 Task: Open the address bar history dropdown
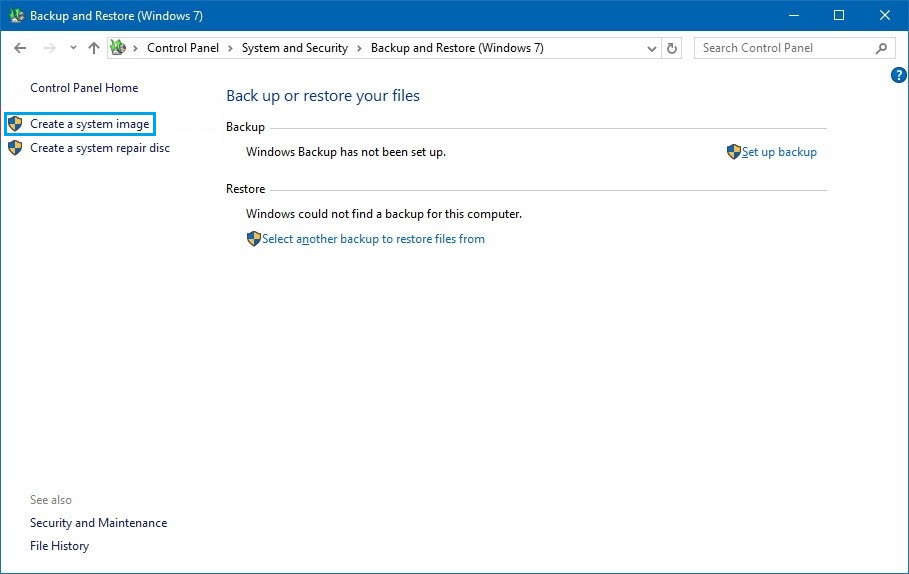coord(652,49)
